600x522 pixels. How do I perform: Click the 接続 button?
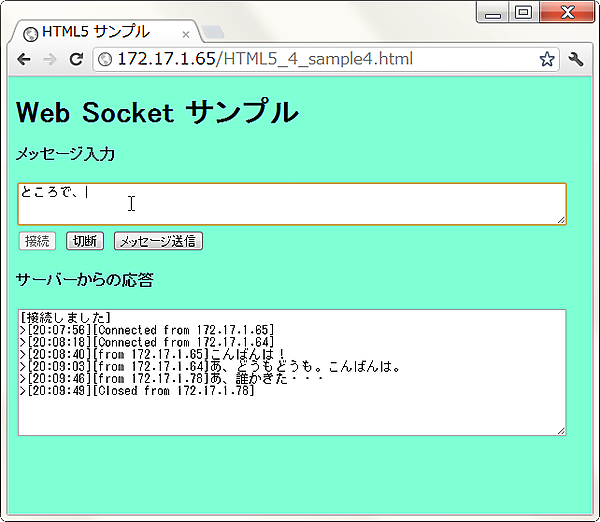[37, 241]
